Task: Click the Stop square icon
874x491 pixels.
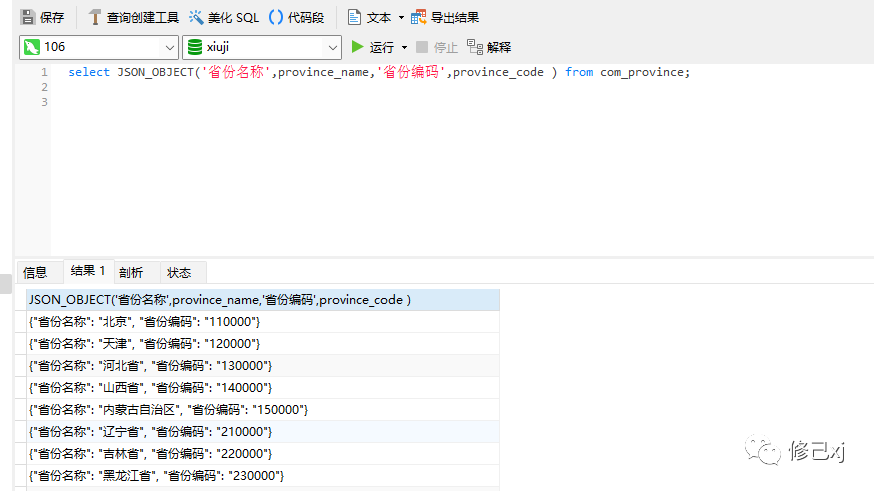Action: (422, 47)
